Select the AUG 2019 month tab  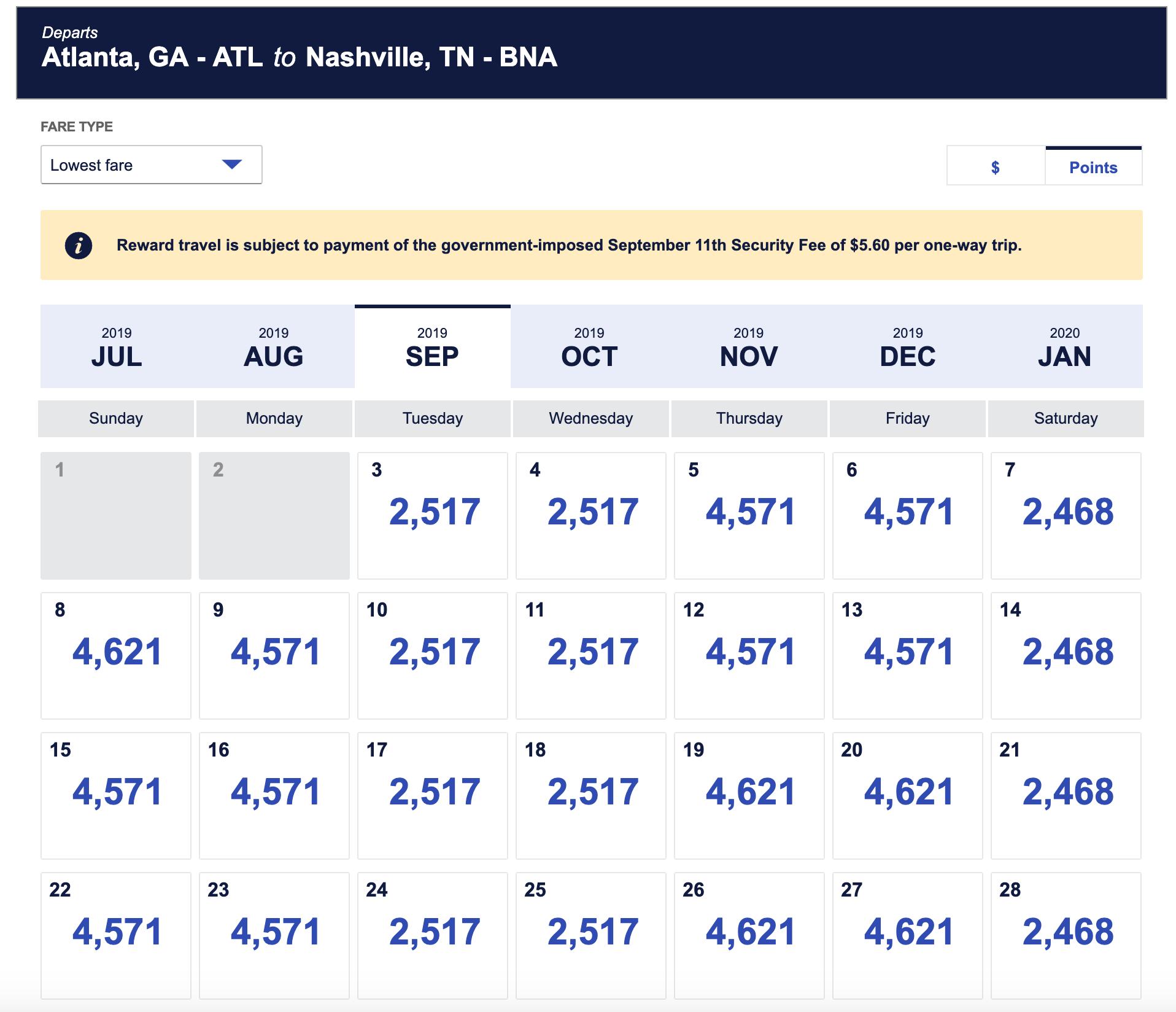[274, 348]
